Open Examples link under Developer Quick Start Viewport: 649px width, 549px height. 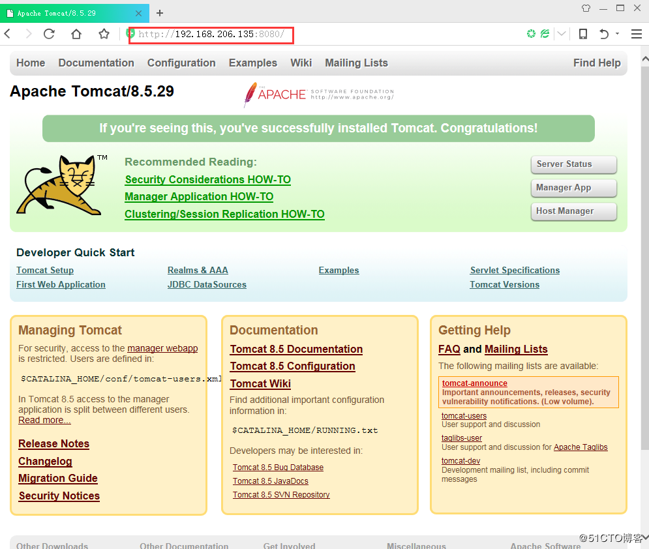pos(339,270)
